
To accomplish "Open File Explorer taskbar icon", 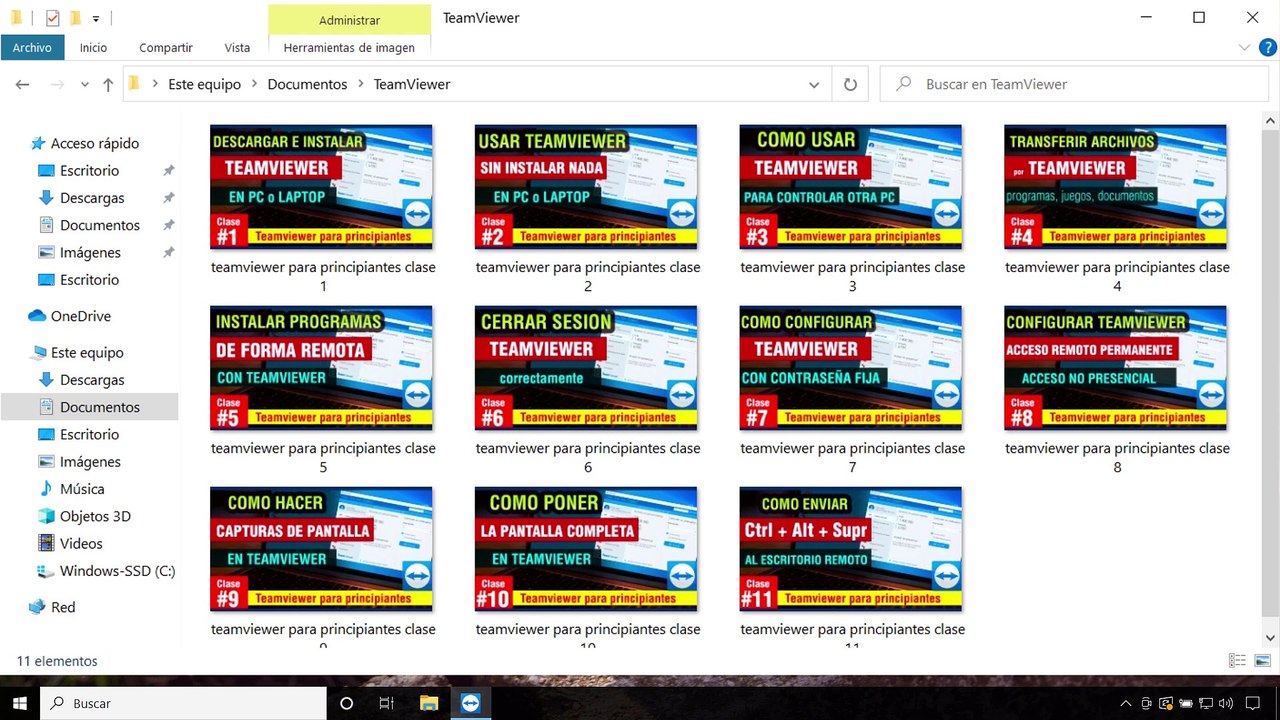I will 429,703.
